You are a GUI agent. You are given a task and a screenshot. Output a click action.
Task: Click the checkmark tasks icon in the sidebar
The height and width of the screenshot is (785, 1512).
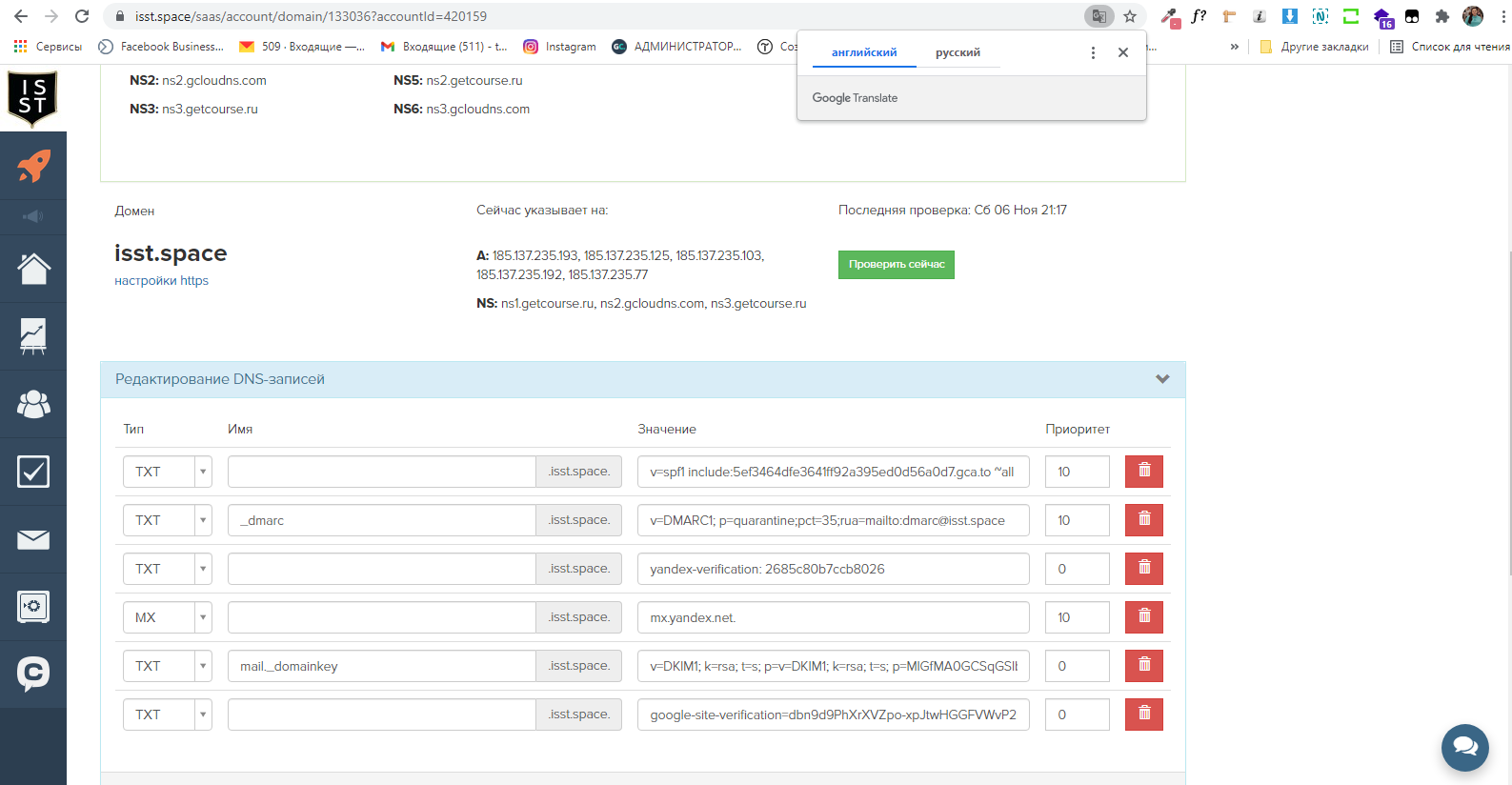33,472
